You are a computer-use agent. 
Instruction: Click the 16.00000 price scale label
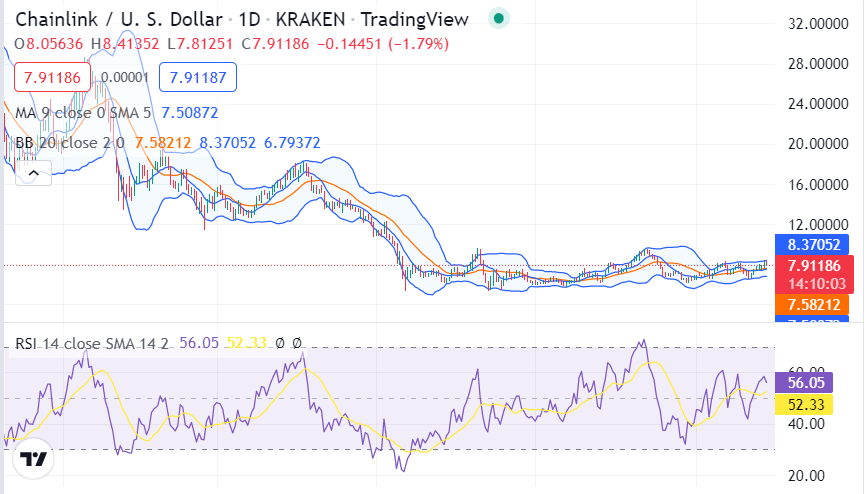(818, 184)
